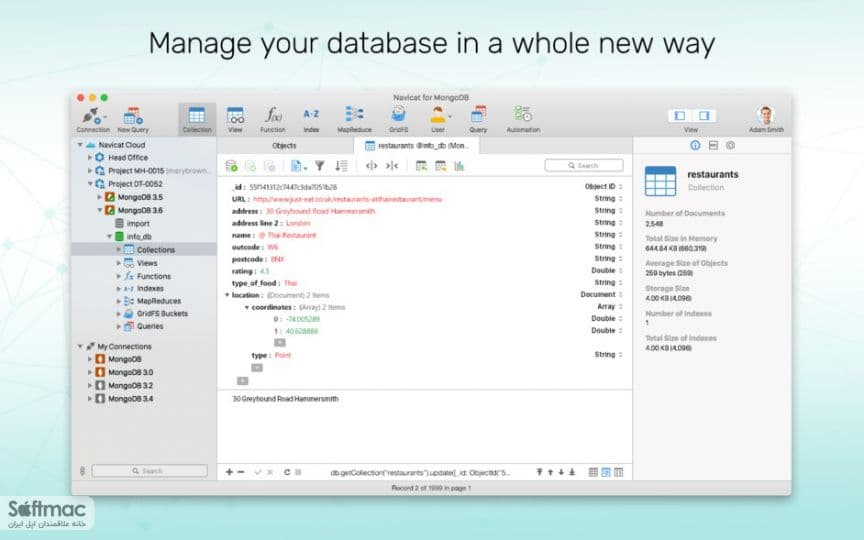Screen dimensions: 864x540
Task: Open the Connection tool in toolbar
Action: (x=93, y=120)
